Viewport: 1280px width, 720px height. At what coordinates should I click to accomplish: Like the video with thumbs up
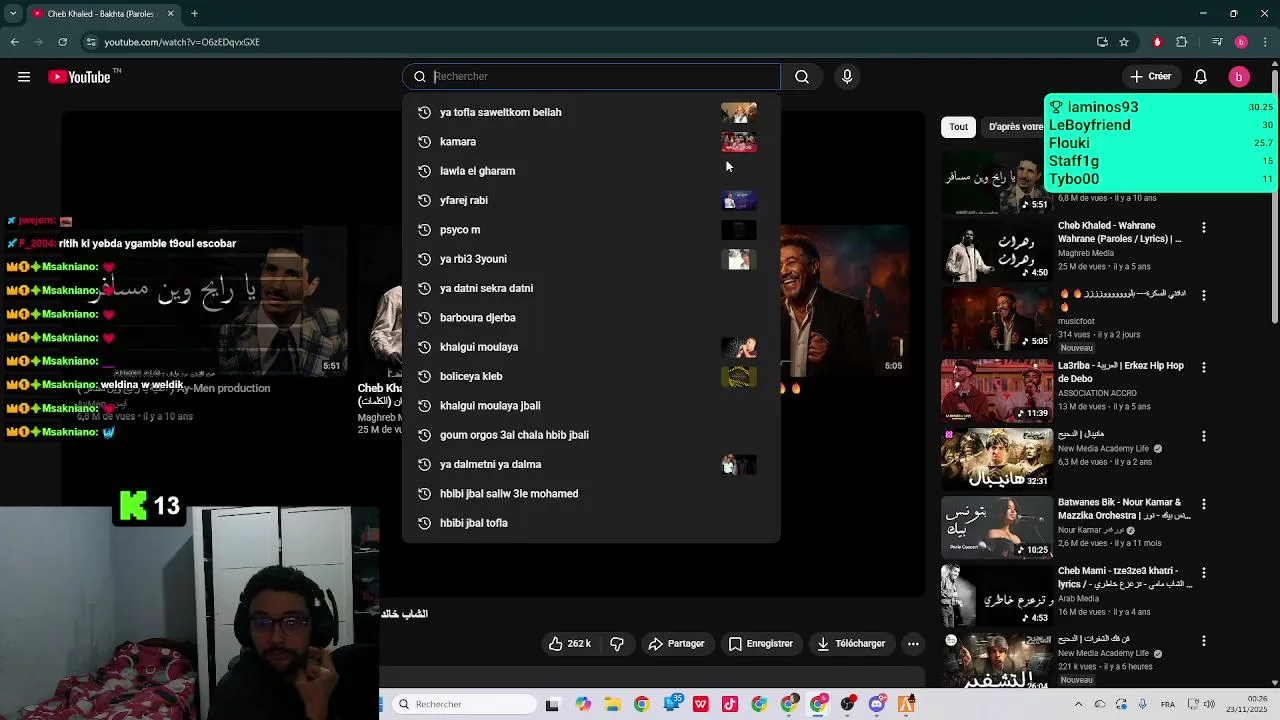(569, 644)
